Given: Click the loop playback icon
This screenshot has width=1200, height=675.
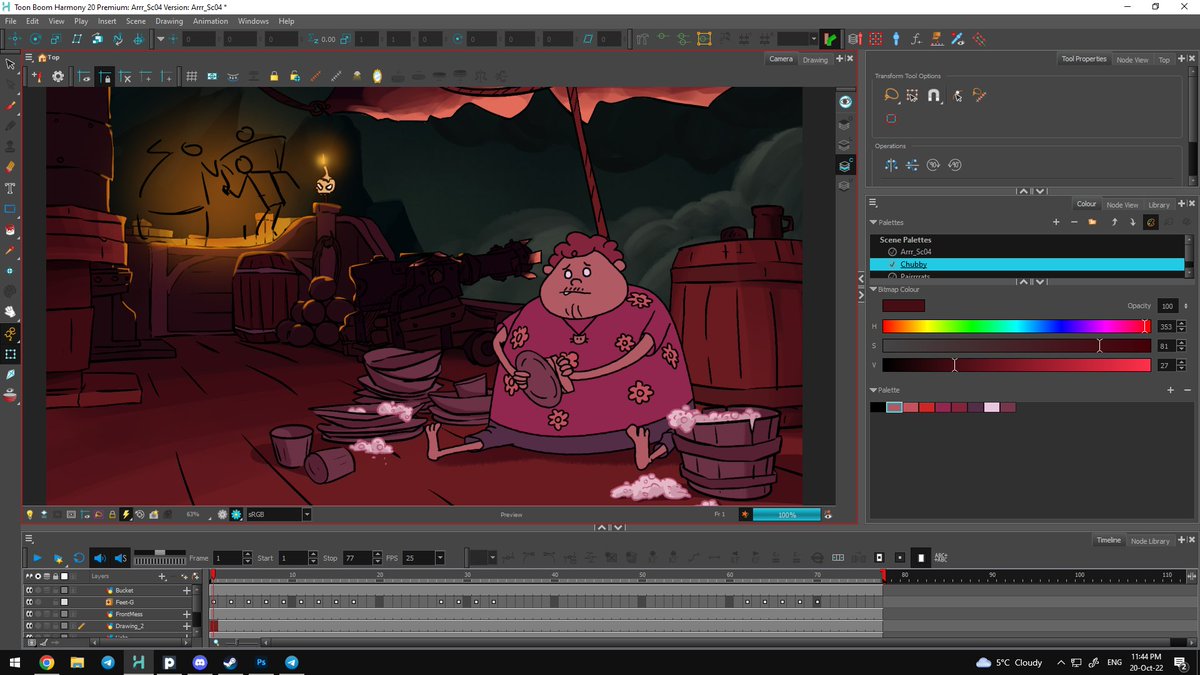Looking at the screenshot, I should click(x=78, y=558).
